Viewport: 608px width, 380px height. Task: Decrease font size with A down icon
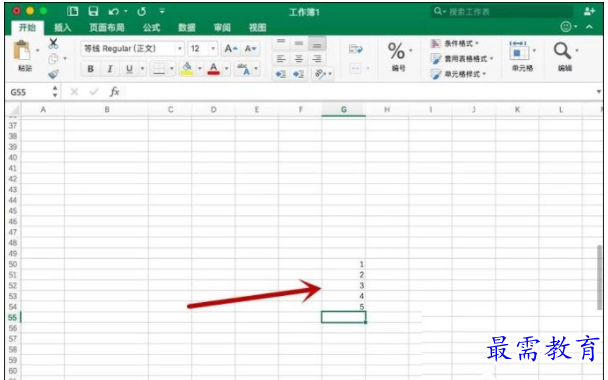click(x=250, y=48)
